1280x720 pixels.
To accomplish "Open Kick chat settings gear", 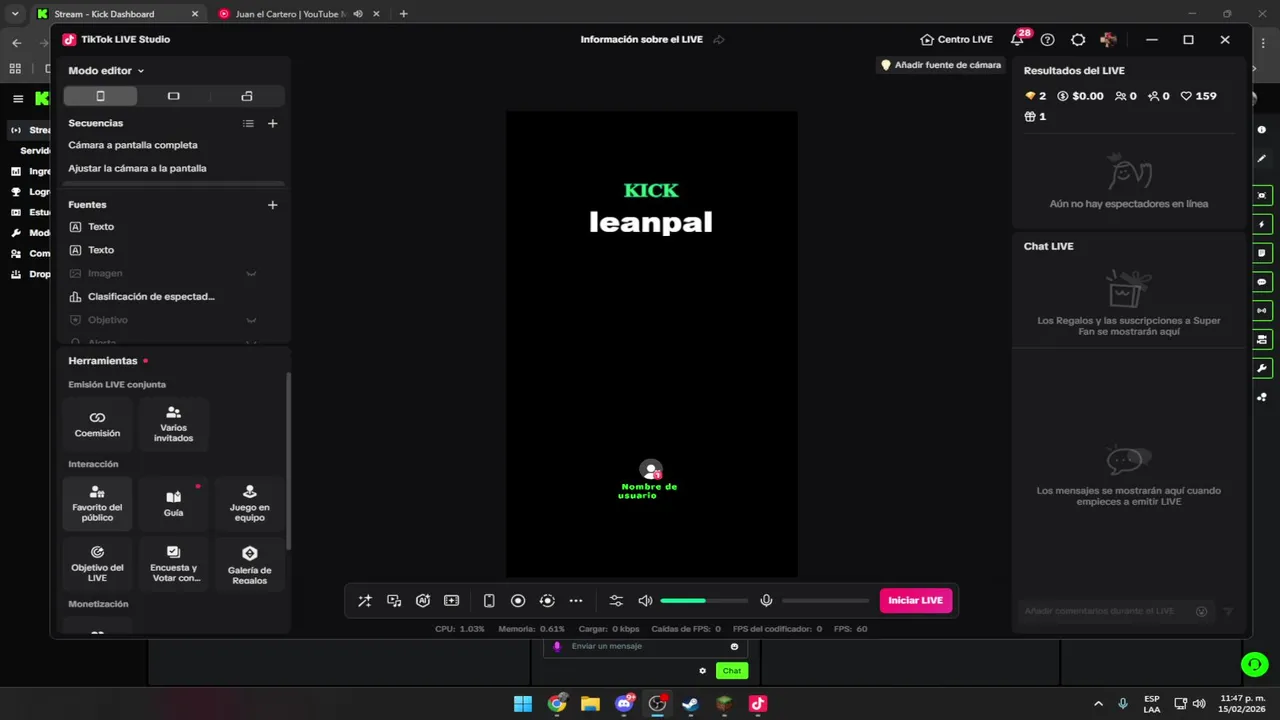I will [x=703, y=671].
